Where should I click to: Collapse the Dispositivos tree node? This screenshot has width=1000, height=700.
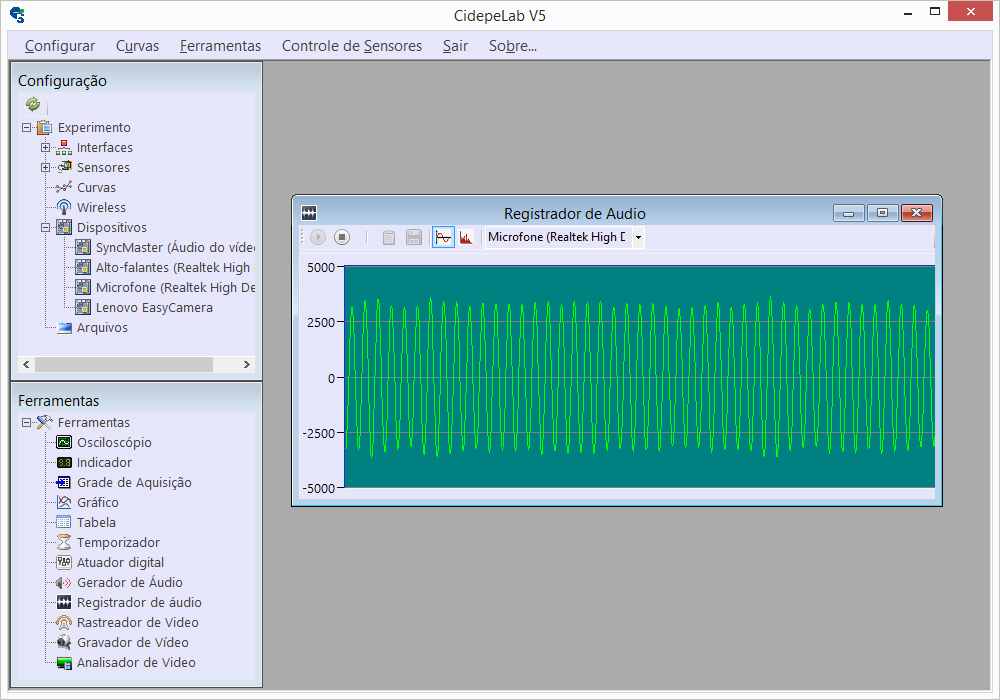click(45, 228)
